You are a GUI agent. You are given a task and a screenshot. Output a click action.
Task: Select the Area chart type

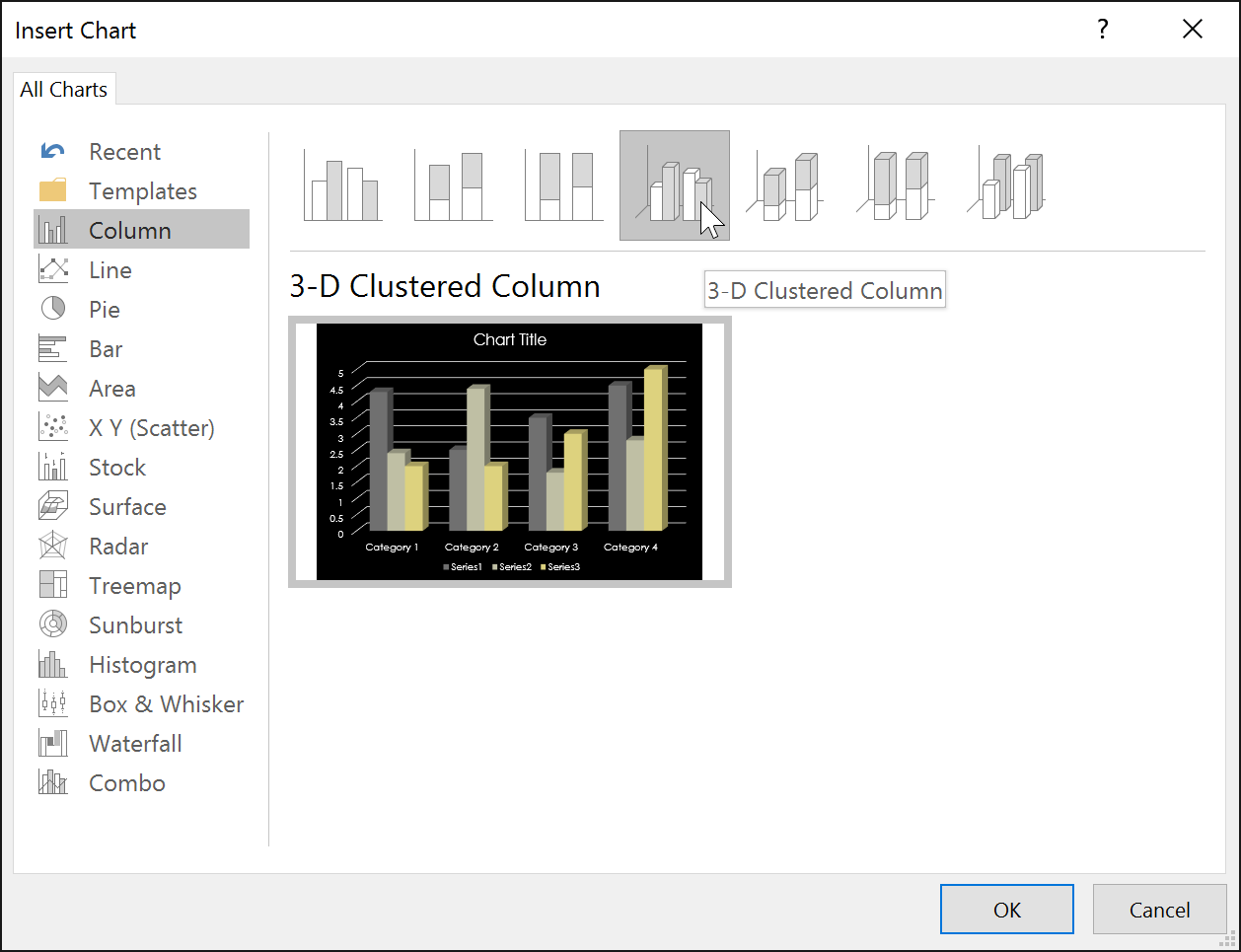click(x=111, y=388)
